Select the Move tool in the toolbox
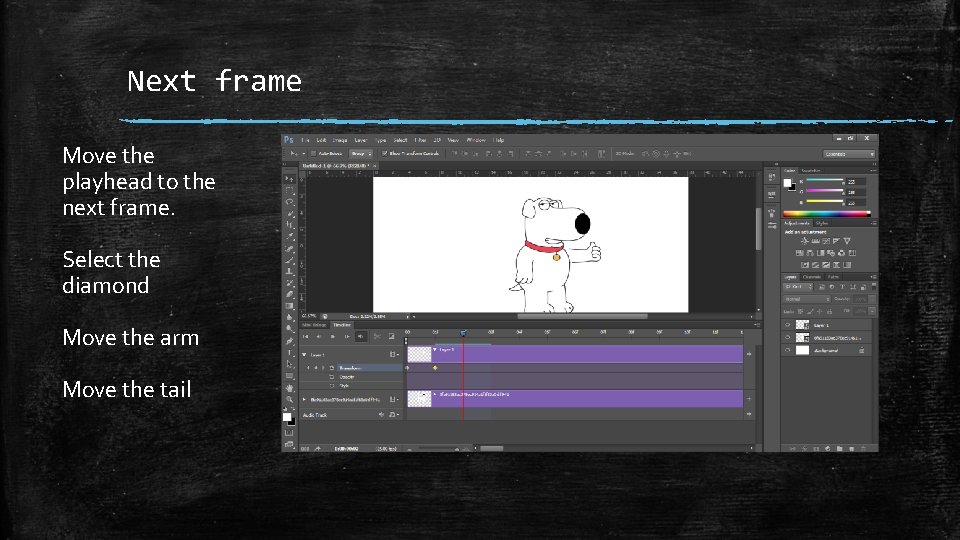This screenshot has height=540, width=960. coord(290,179)
